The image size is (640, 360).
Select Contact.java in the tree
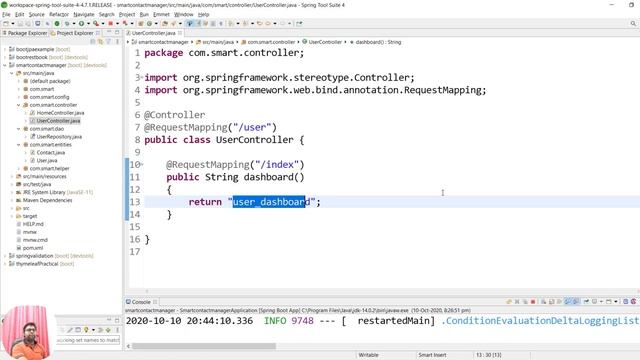pyautogui.click(x=51, y=152)
